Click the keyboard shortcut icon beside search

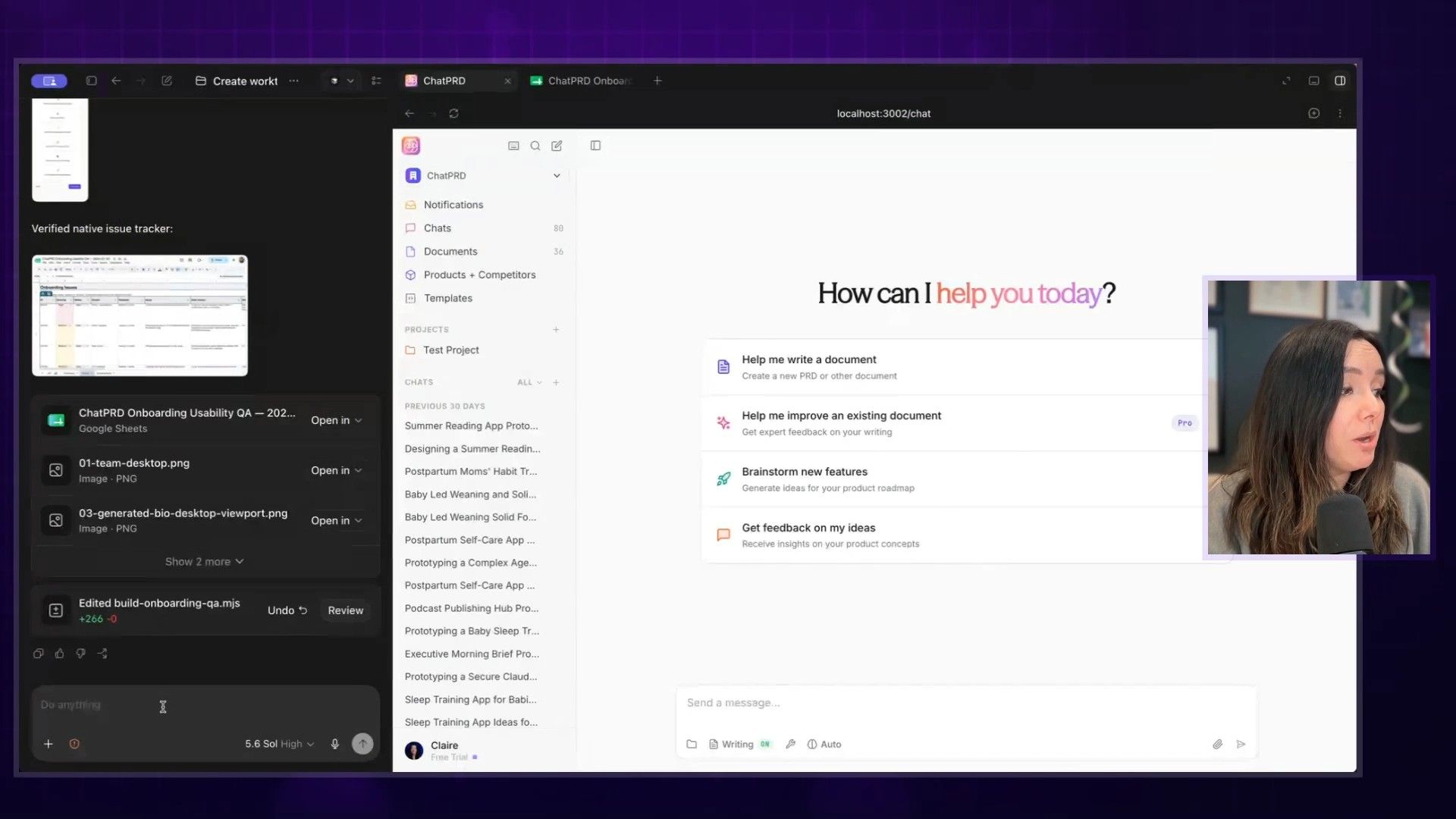513,146
